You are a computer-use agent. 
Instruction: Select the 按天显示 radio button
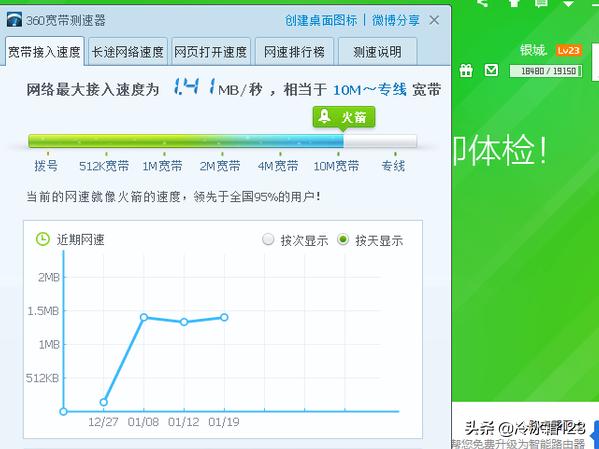click(x=343, y=240)
